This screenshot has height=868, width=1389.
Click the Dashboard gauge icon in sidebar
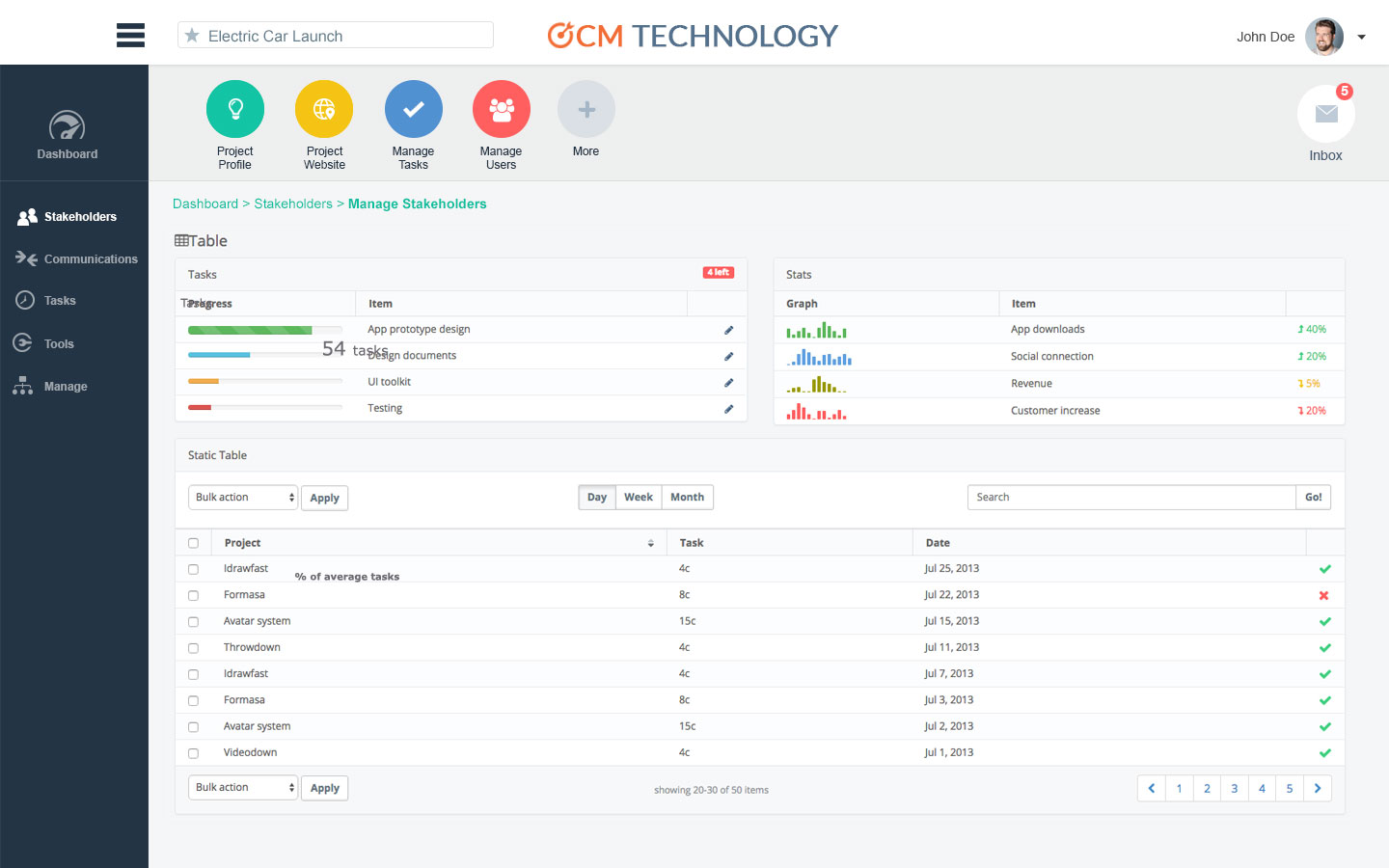[x=67, y=126]
